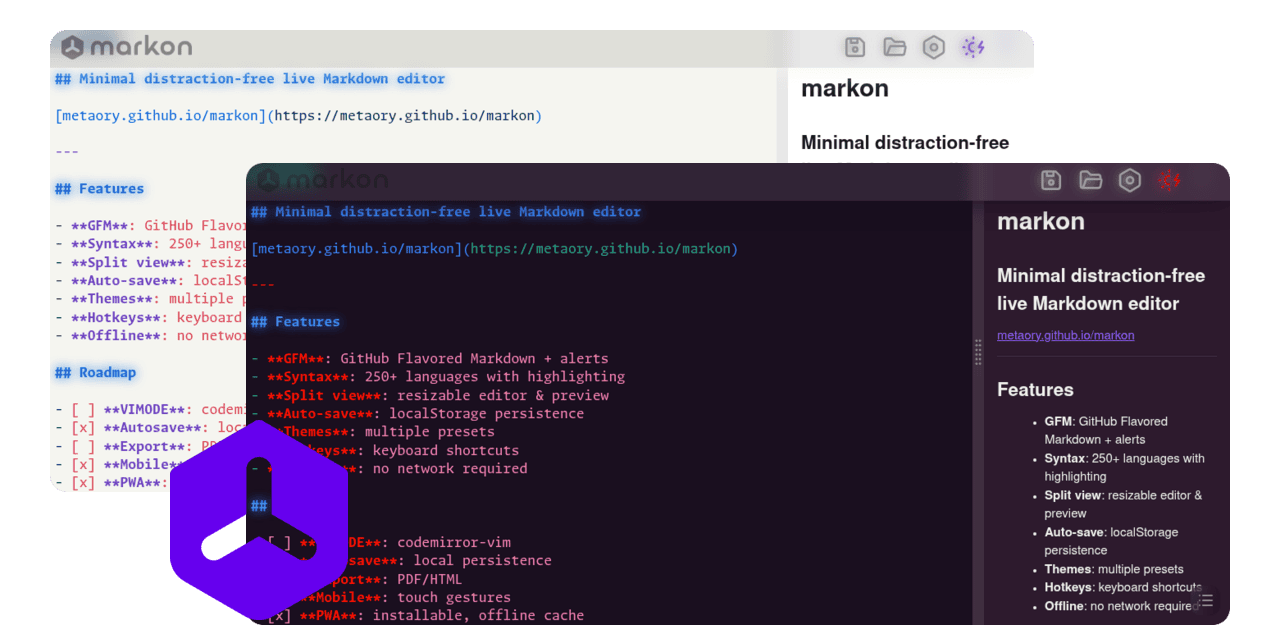Viewport: 1280px width, 640px height.
Task: Click the faded markon logo in dark window header
Action: coord(322,180)
